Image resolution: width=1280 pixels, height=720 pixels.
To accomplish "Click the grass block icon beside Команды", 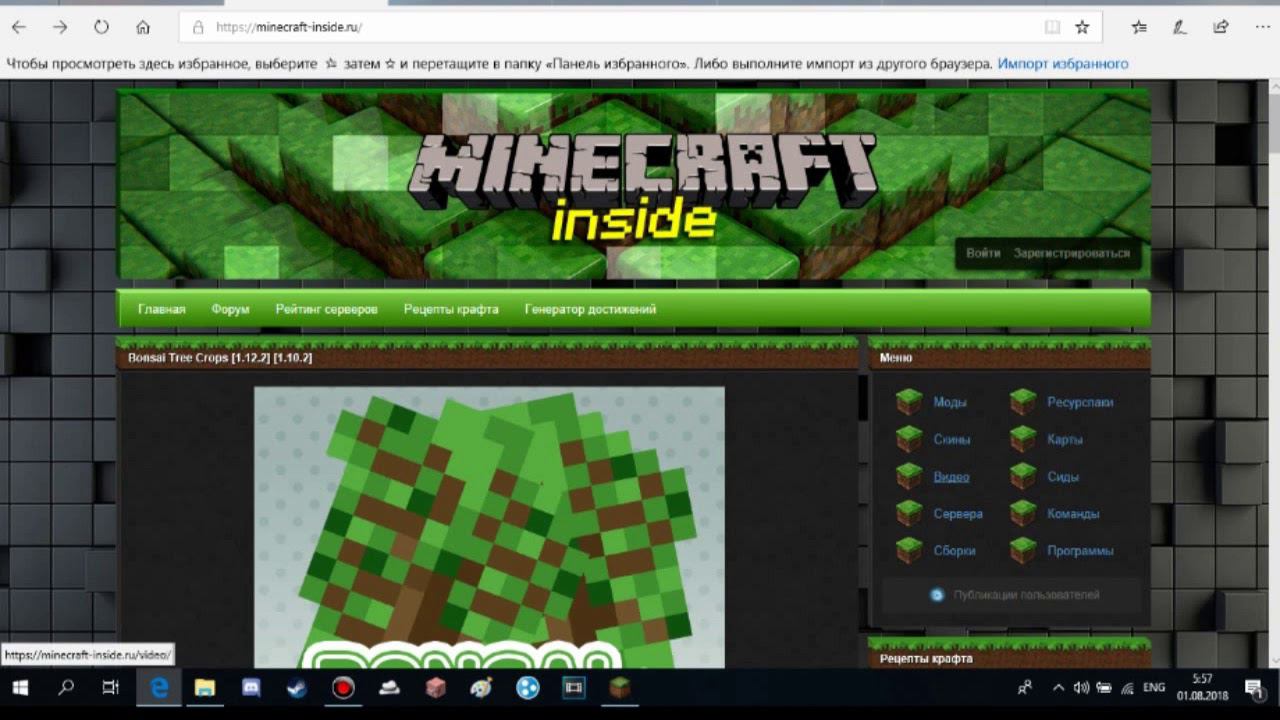I will (1023, 513).
